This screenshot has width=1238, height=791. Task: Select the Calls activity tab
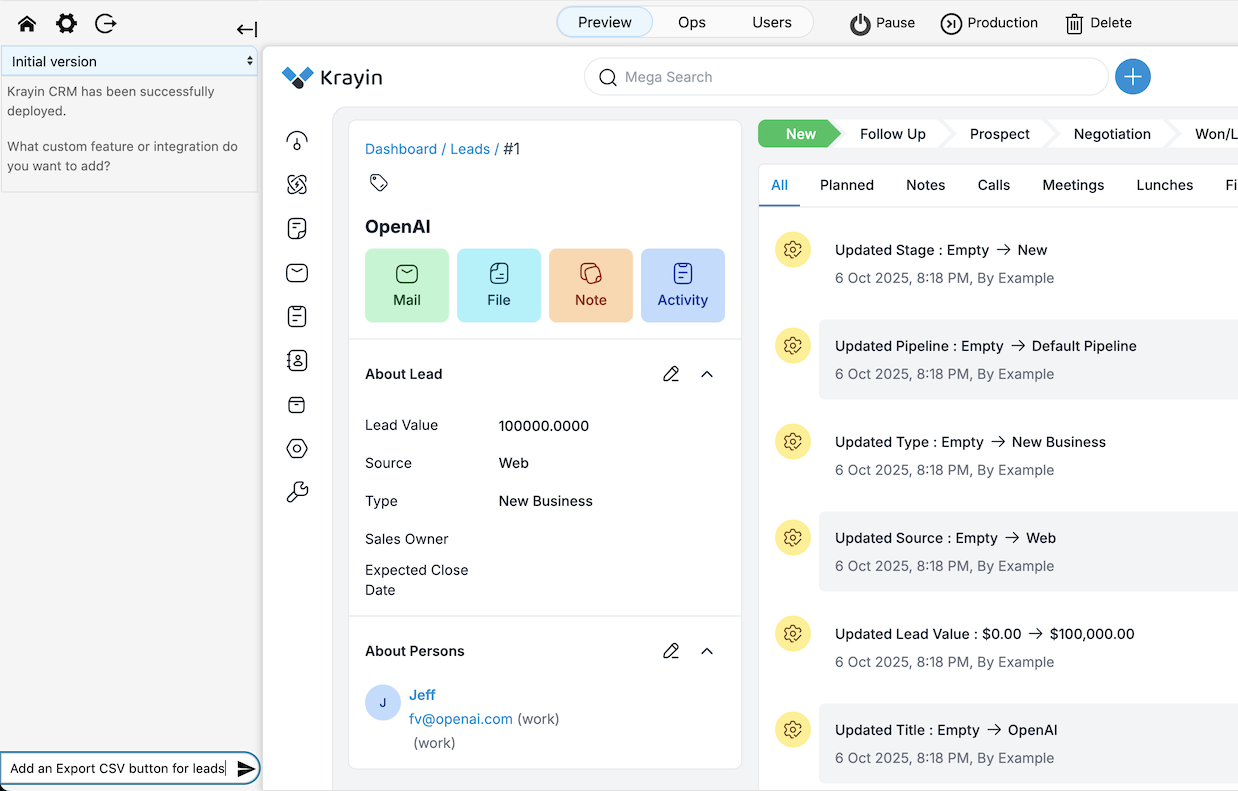click(993, 185)
